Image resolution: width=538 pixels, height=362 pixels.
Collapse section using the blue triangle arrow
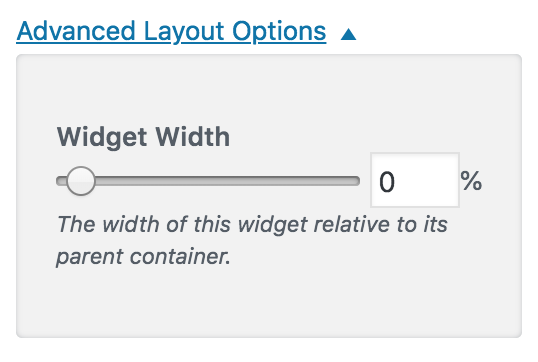[348, 34]
